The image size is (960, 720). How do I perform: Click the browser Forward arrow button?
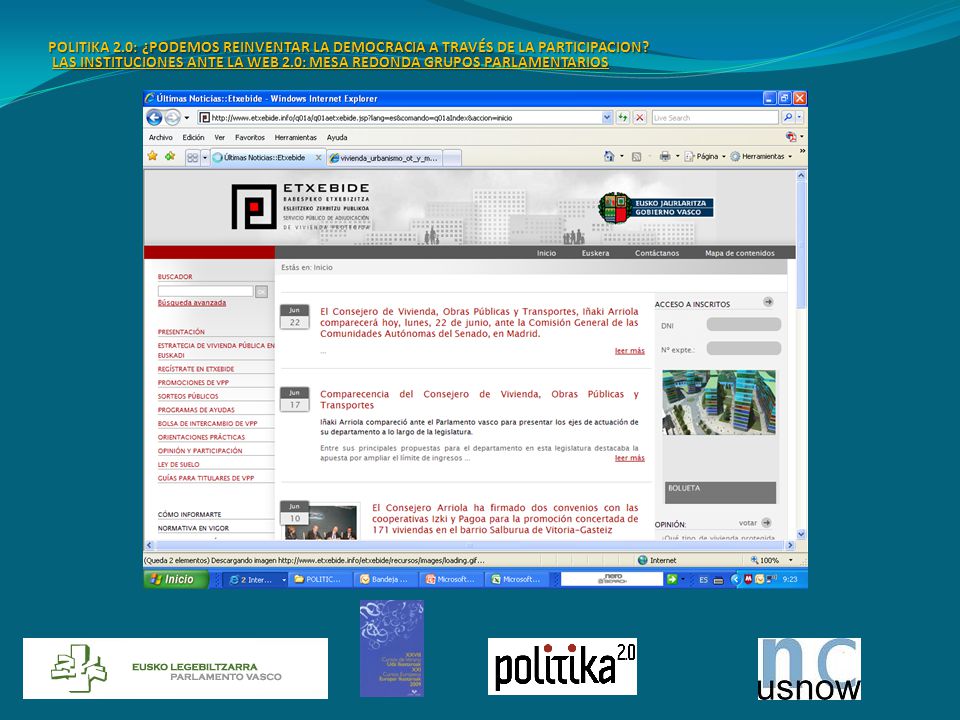pyautogui.click(x=173, y=118)
